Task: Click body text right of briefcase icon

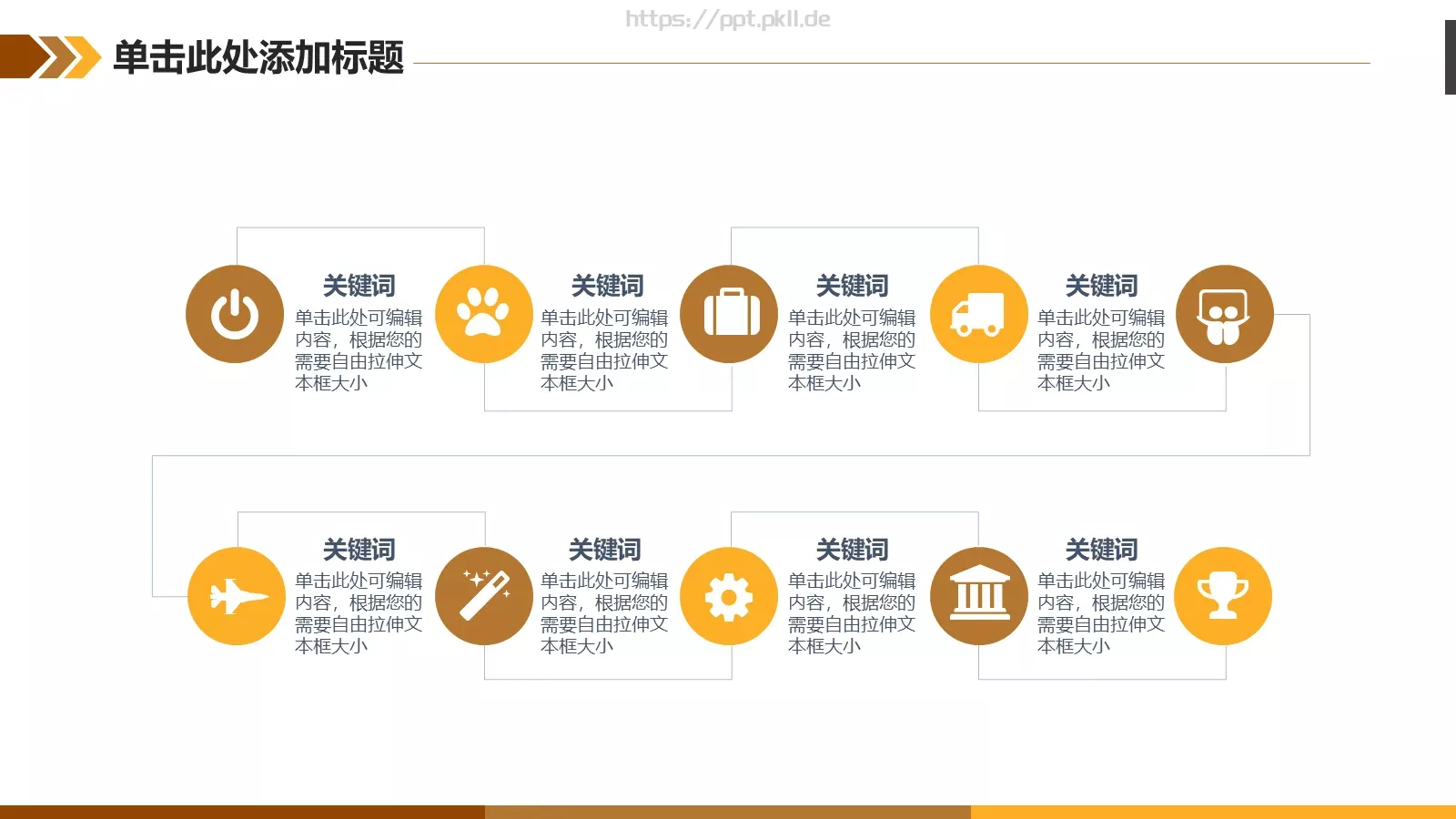Action: point(852,350)
